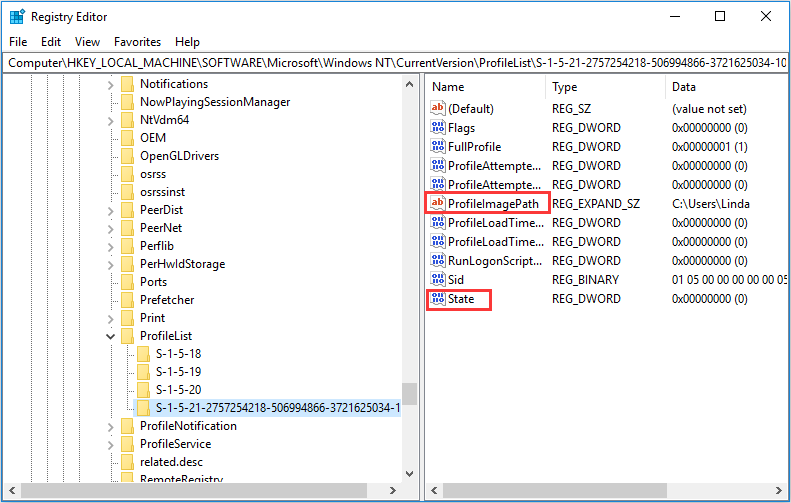Click the tree pane scroll up arrow
This screenshot has height=503, width=791.
410,84
